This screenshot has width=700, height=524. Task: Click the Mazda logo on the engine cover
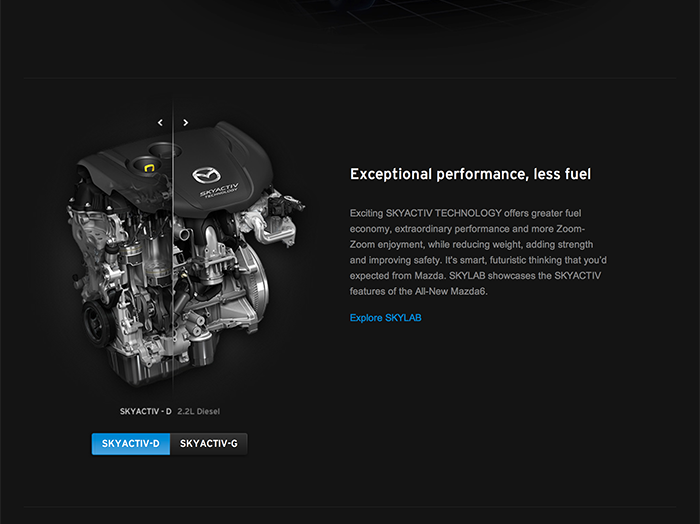(206, 175)
